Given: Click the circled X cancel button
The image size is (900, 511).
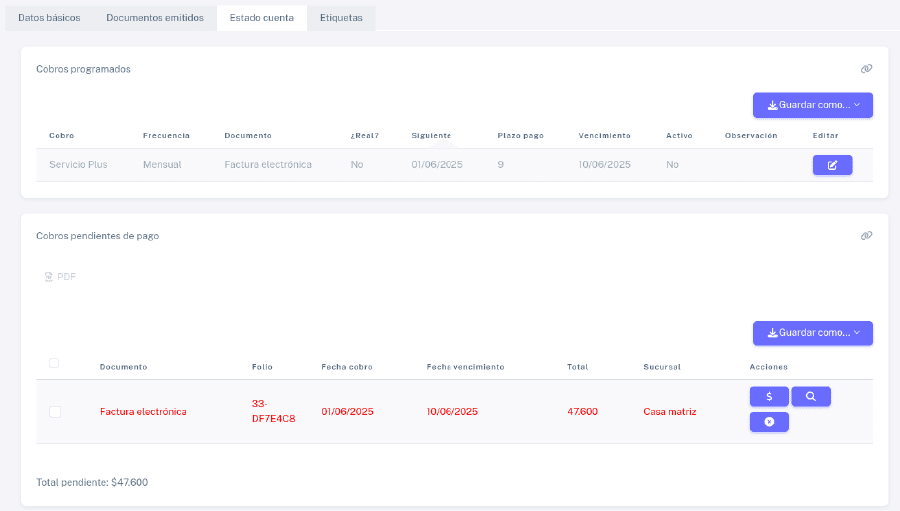Looking at the screenshot, I should click(769, 422).
